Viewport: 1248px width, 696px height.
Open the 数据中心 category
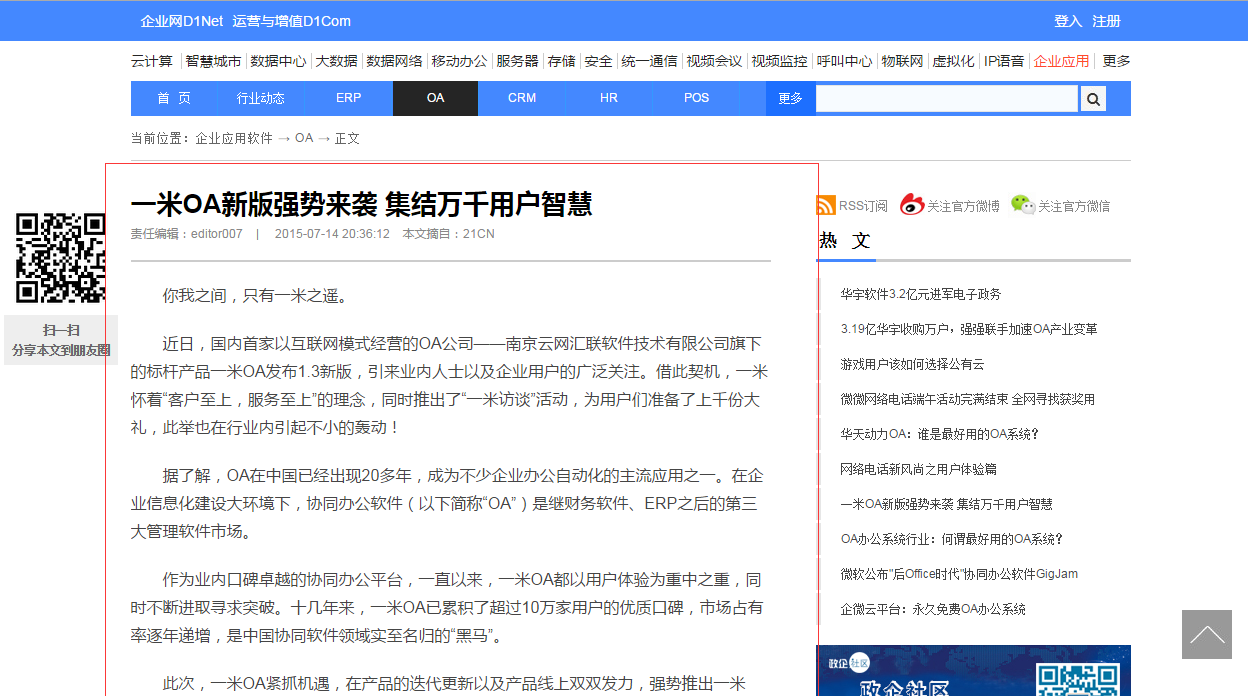[x=278, y=61]
